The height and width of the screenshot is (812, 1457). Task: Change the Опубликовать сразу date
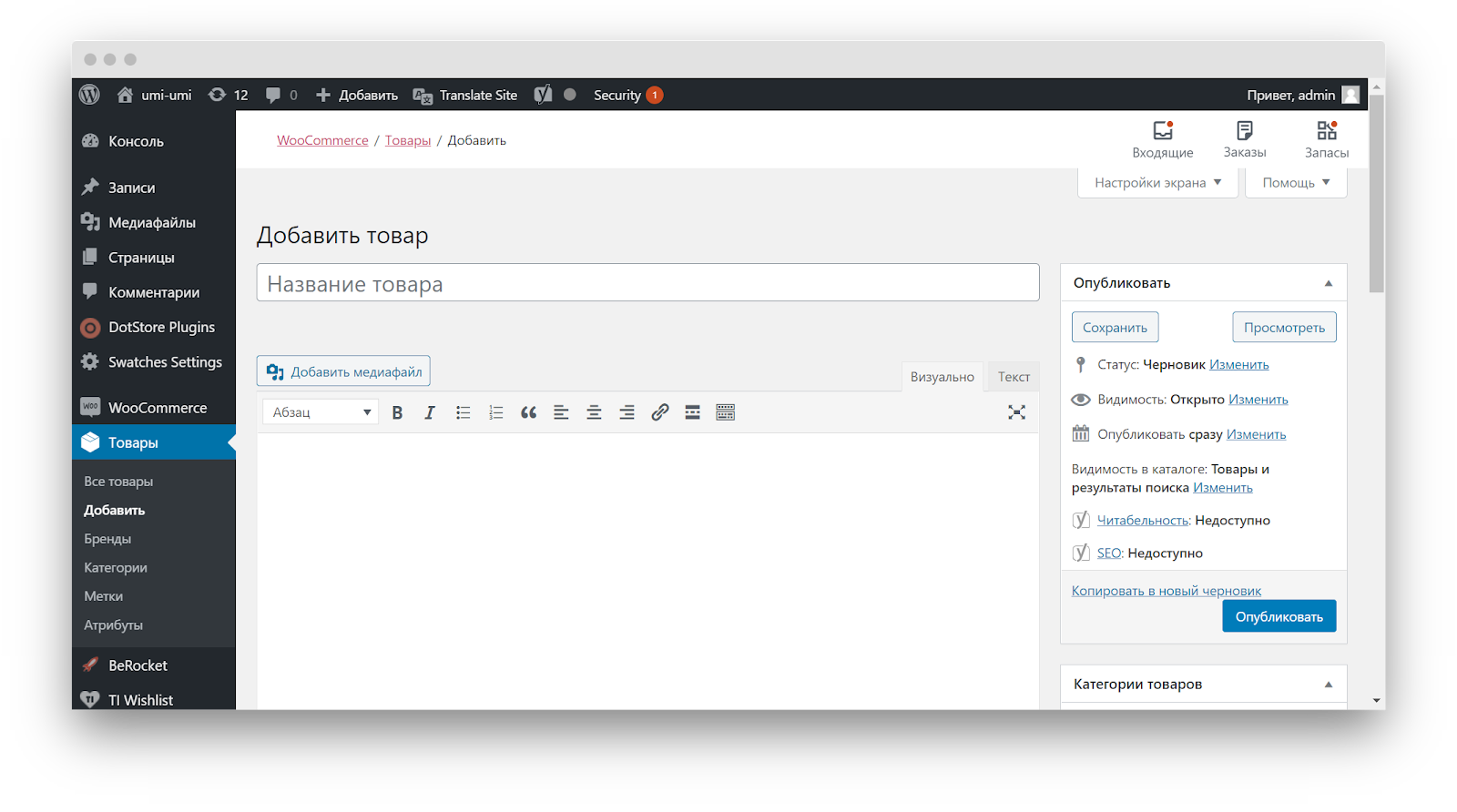tap(1256, 434)
